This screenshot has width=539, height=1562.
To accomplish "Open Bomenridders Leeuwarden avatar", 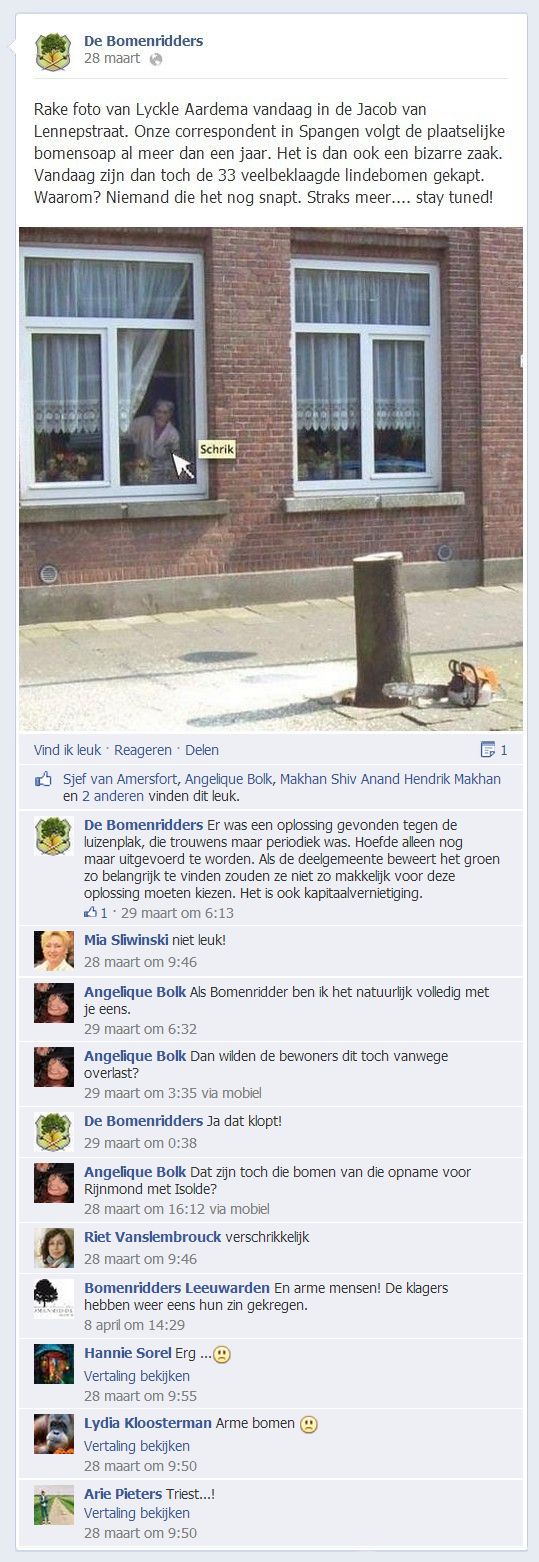I will 54,1298.
